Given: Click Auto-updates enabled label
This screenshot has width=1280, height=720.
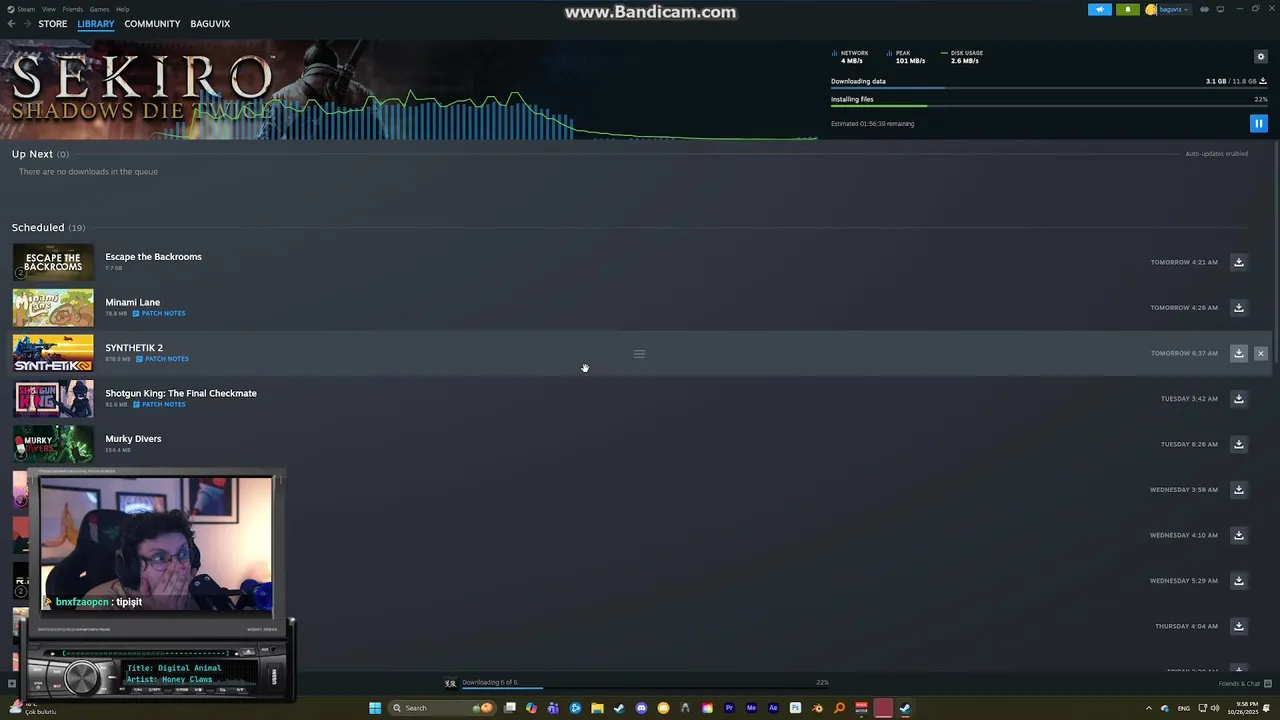Looking at the screenshot, I should point(1216,154).
